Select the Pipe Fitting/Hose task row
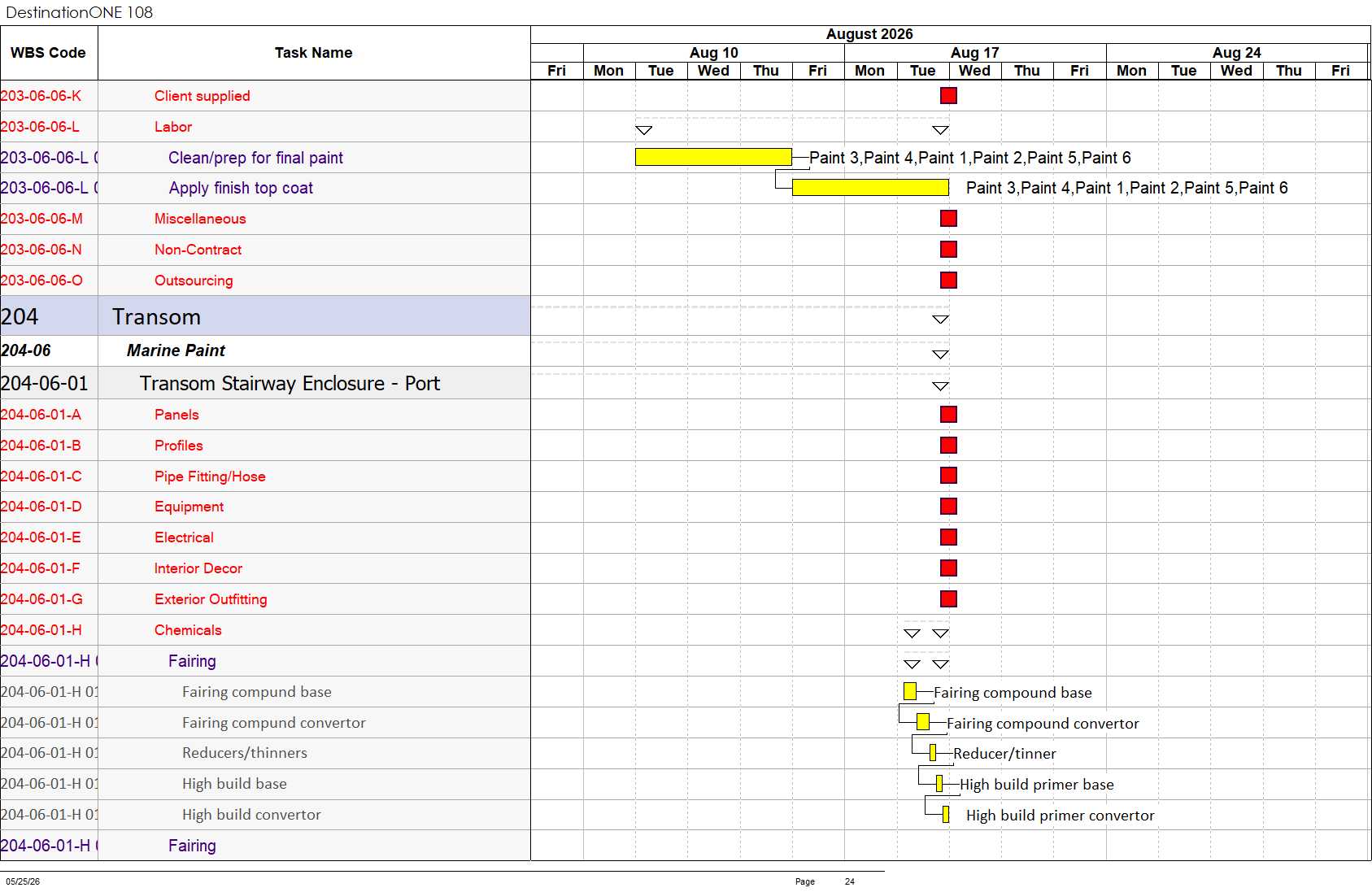The height and width of the screenshot is (892, 1372). click(x=265, y=476)
